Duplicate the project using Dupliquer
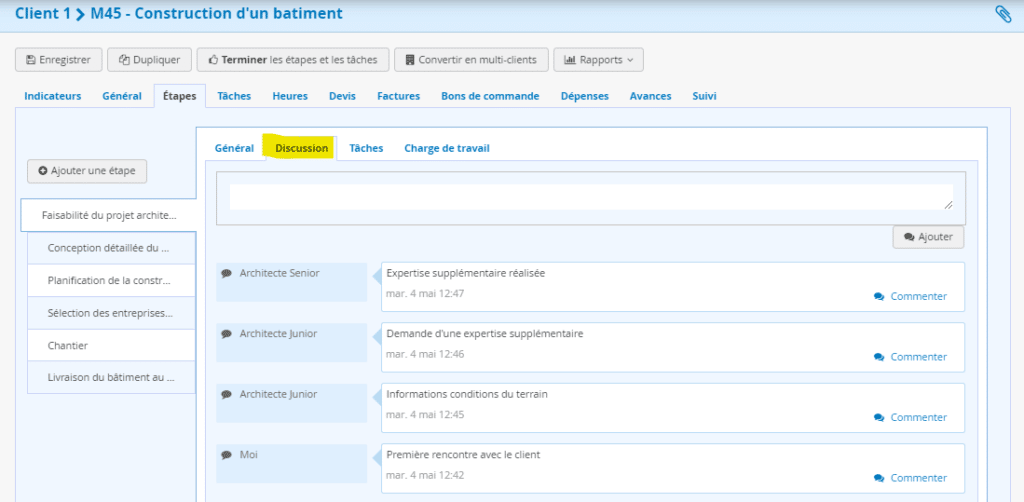Image resolution: width=1024 pixels, height=502 pixels. [x=149, y=60]
